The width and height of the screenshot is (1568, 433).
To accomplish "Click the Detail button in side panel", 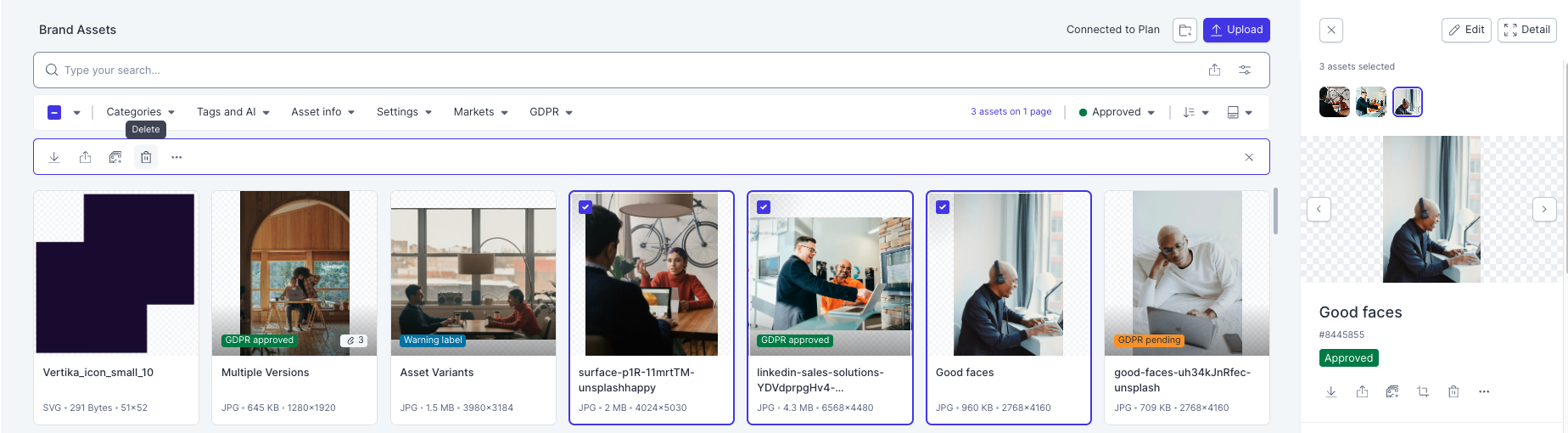I will click(1527, 30).
